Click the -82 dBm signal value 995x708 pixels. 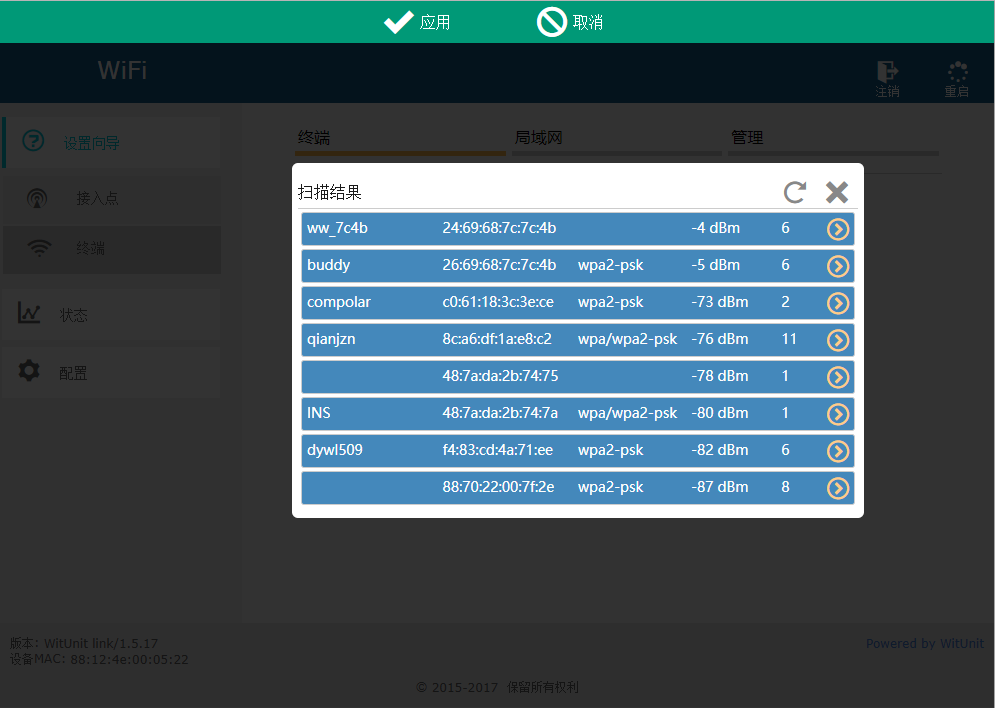pyautogui.click(x=720, y=450)
